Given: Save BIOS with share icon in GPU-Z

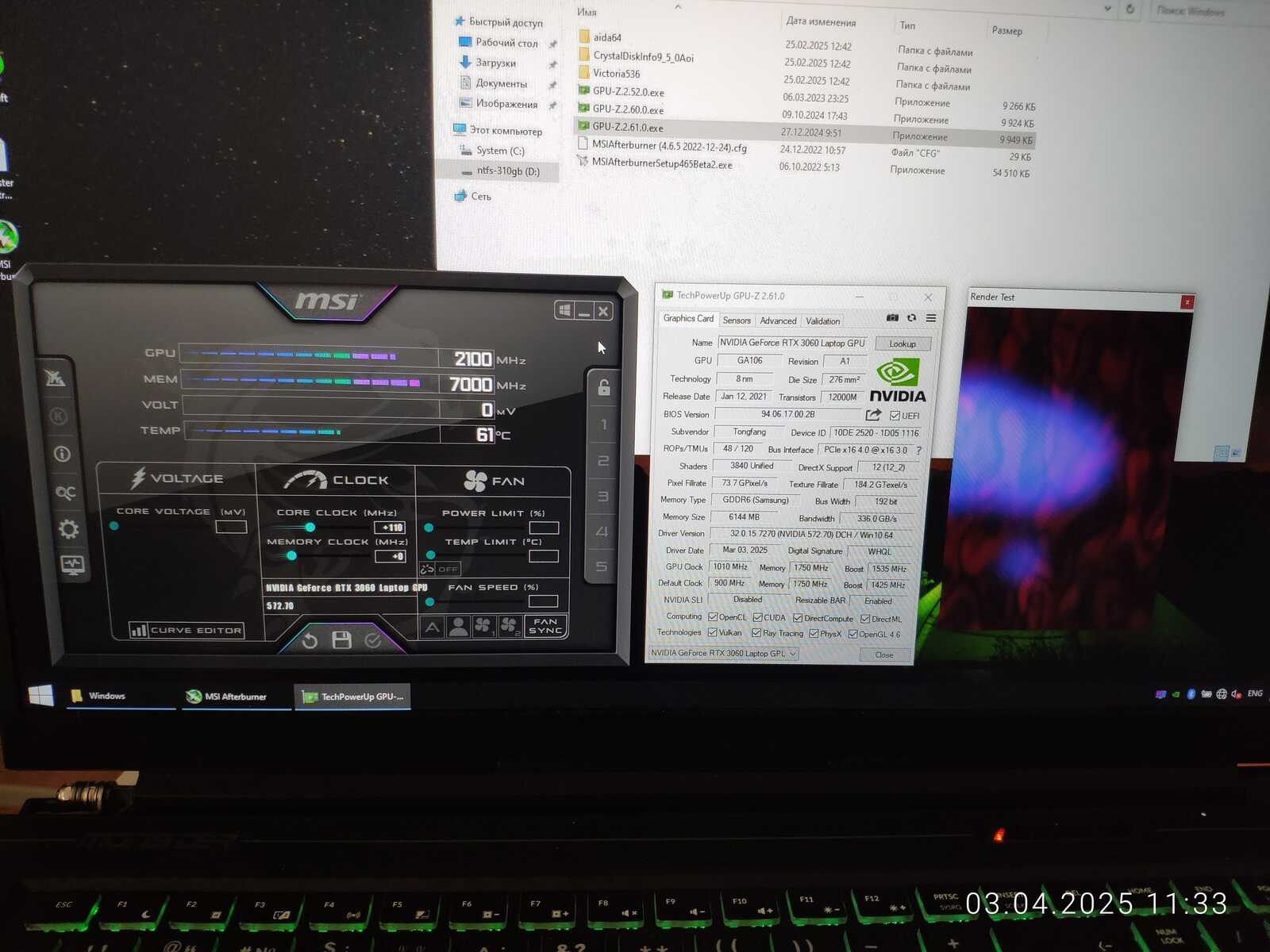Looking at the screenshot, I should pyautogui.click(x=874, y=415).
